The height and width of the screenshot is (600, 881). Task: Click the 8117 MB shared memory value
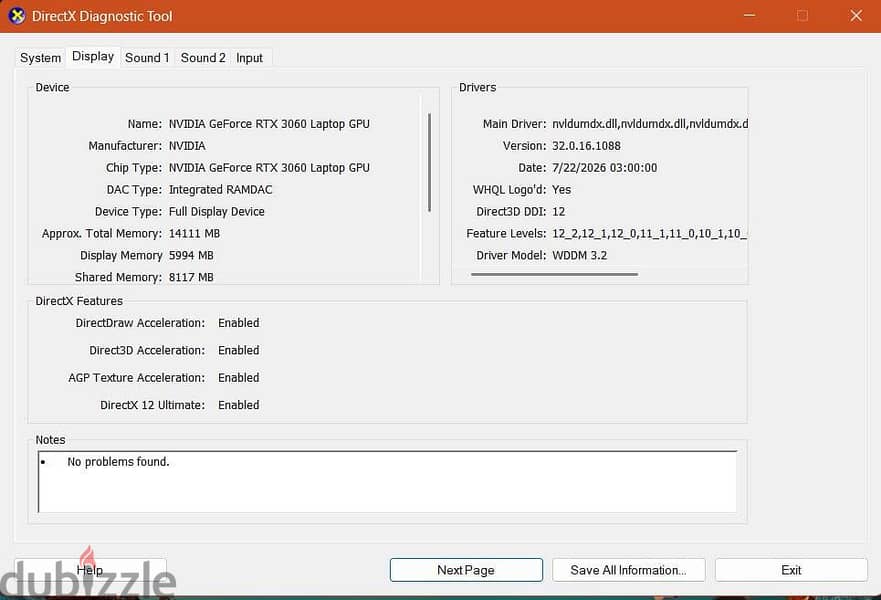tap(191, 277)
